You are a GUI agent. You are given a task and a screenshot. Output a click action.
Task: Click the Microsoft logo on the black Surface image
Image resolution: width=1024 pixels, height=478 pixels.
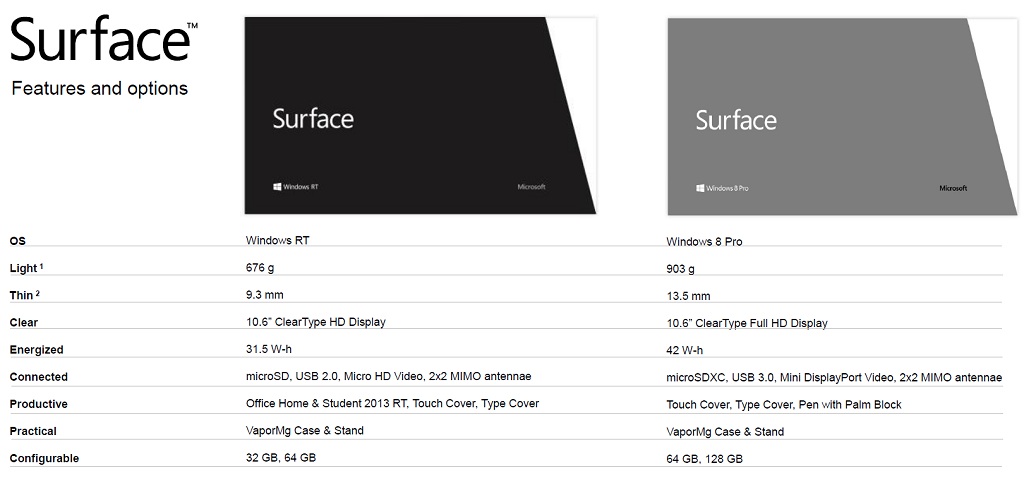pos(531,187)
